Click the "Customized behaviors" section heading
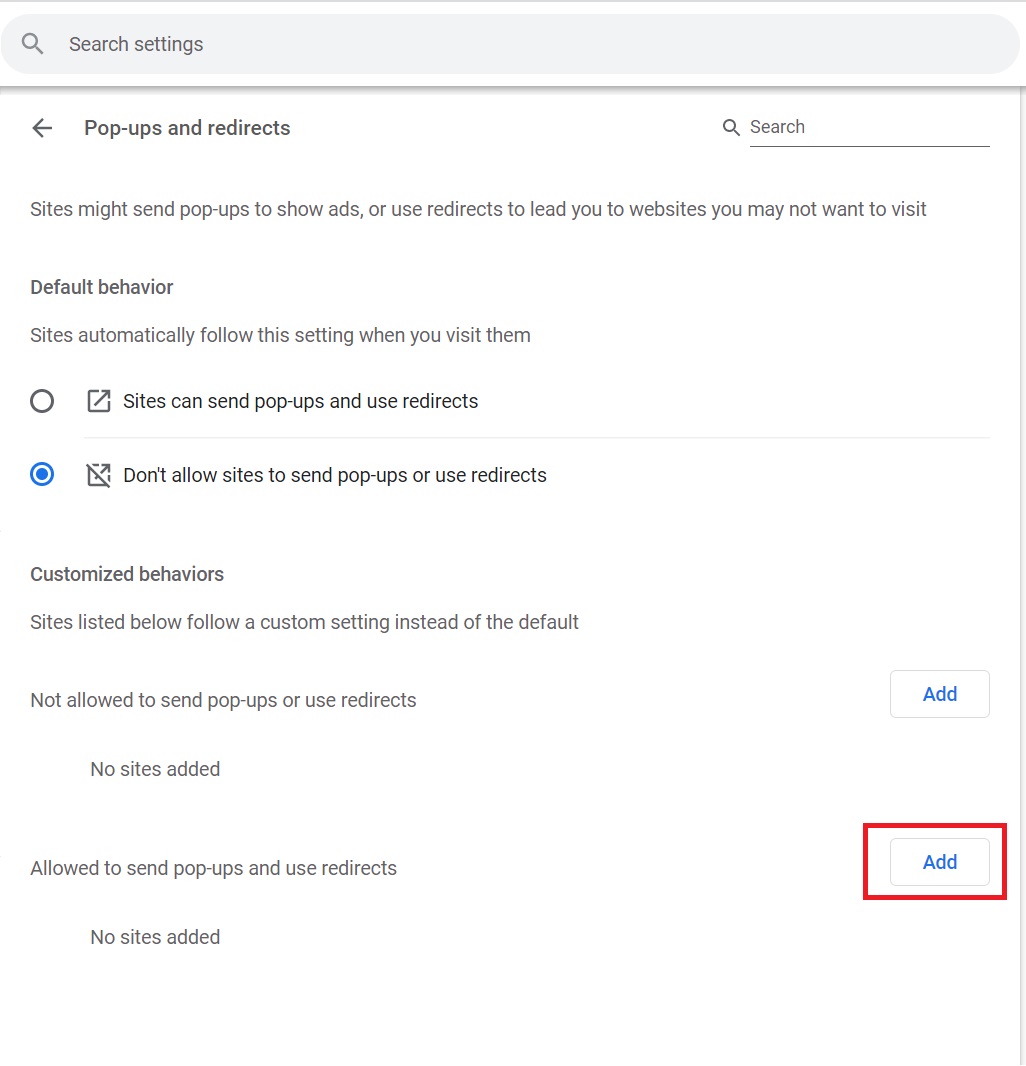Image resolution: width=1026 pixels, height=1066 pixels. [127, 574]
